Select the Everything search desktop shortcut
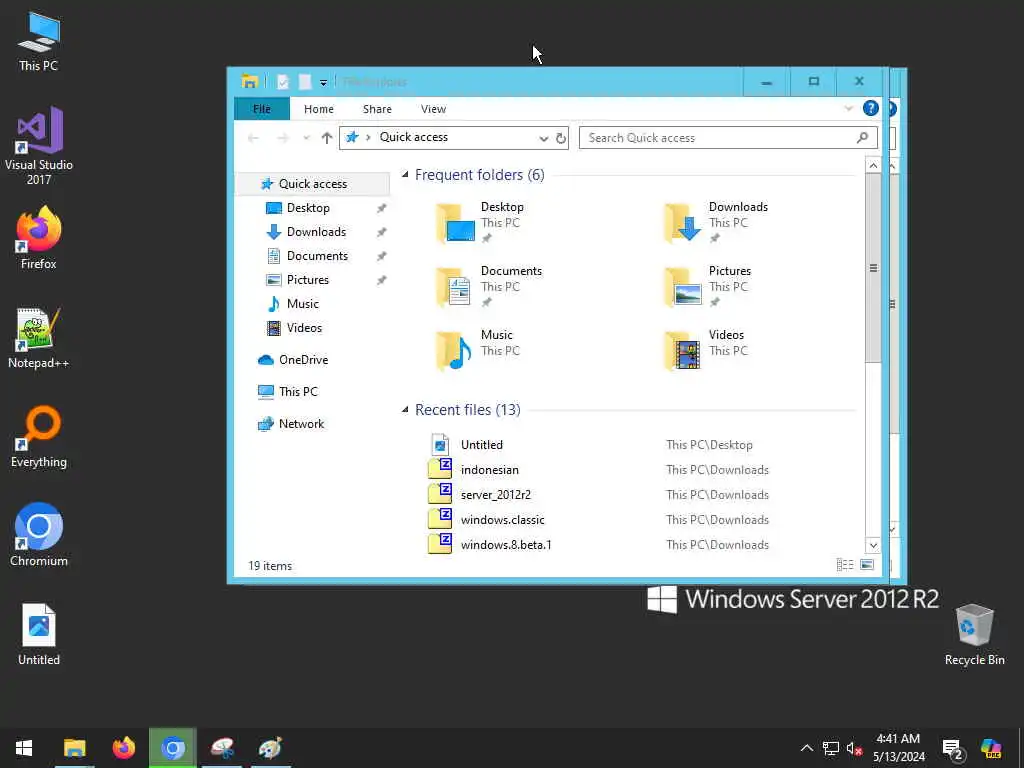Screen dimensions: 1024x768 click(39, 437)
